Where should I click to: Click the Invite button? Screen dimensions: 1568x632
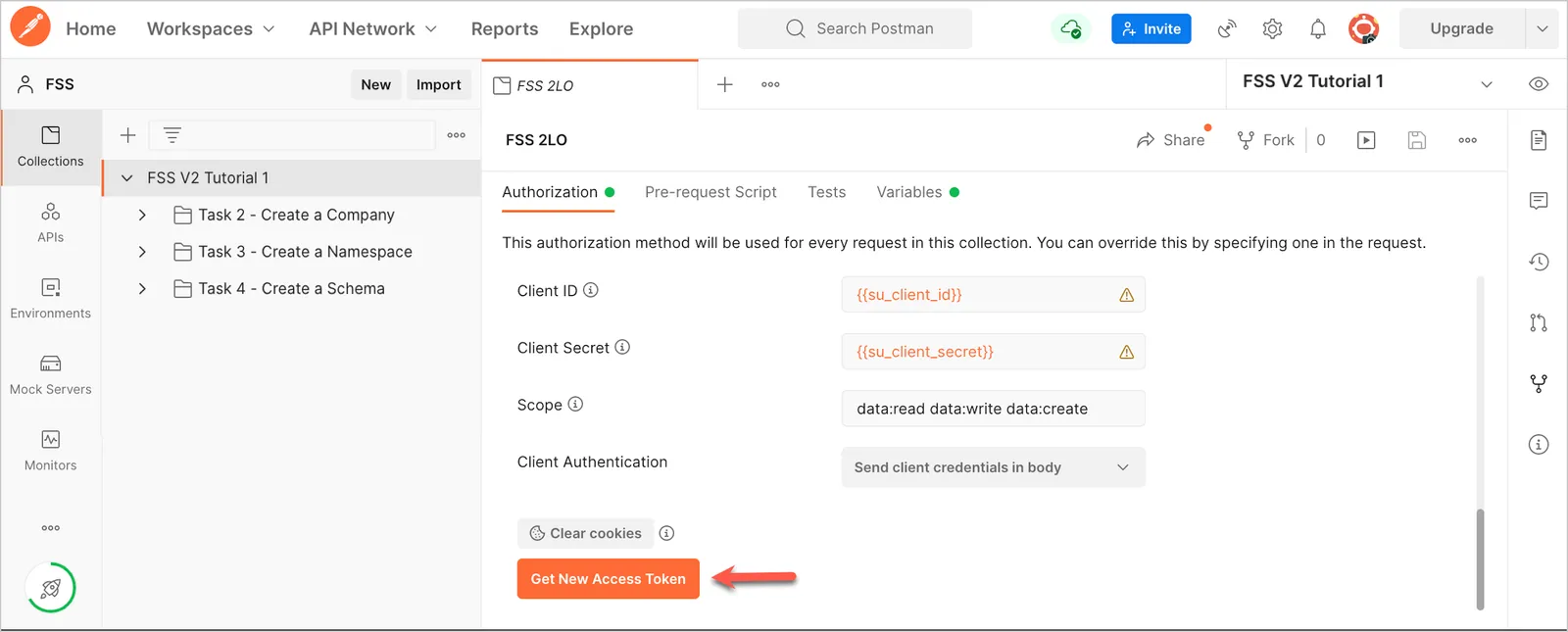1151,29
